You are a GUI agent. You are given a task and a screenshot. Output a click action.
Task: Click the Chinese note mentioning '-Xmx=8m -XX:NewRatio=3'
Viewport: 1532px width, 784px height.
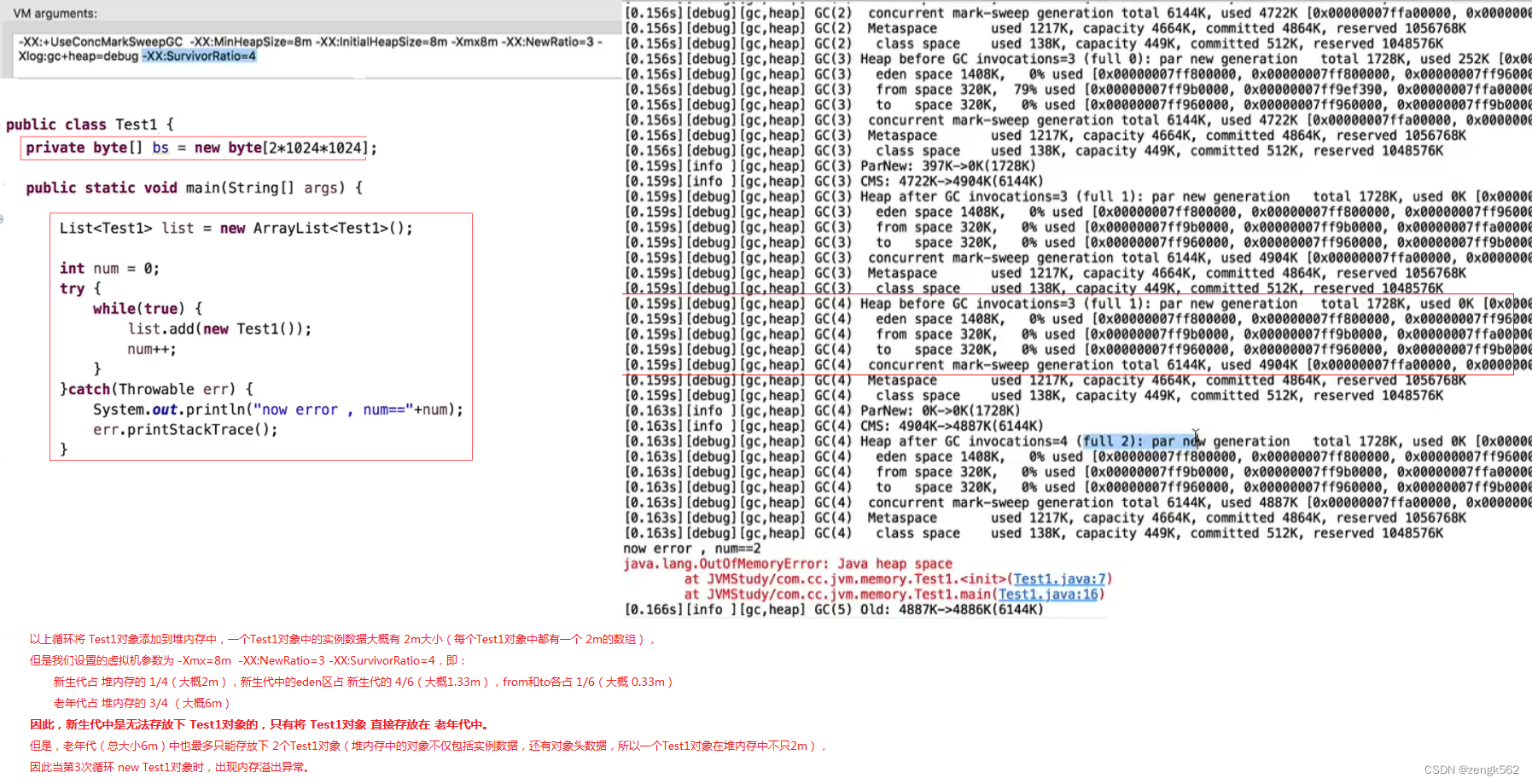click(x=248, y=660)
